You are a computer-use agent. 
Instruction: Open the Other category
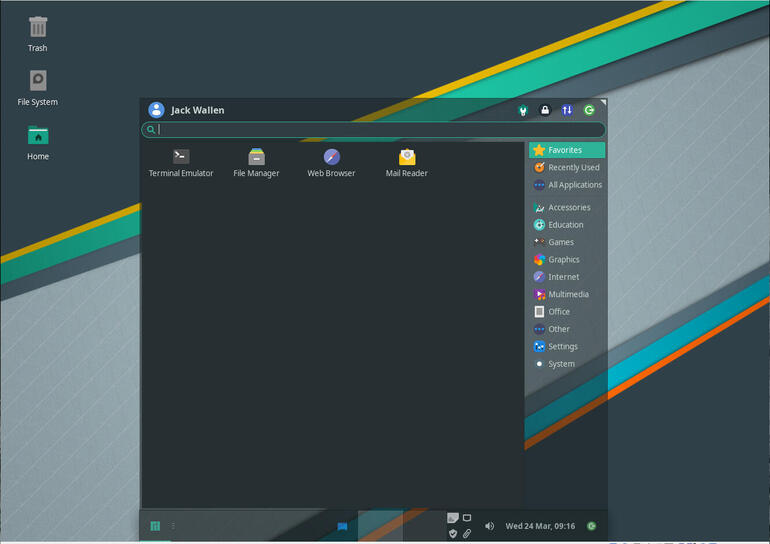pos(567,329)
